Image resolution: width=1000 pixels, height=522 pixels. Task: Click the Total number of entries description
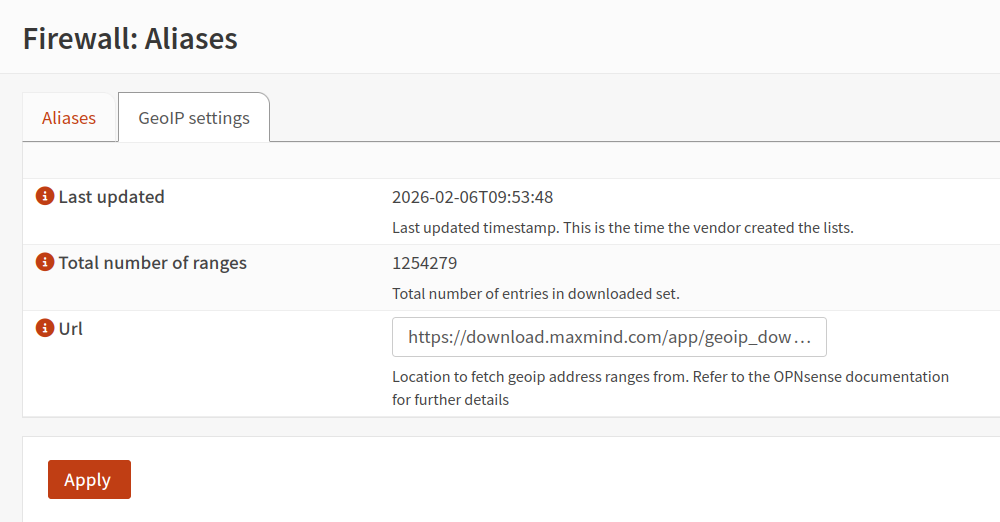click(535, 294)
